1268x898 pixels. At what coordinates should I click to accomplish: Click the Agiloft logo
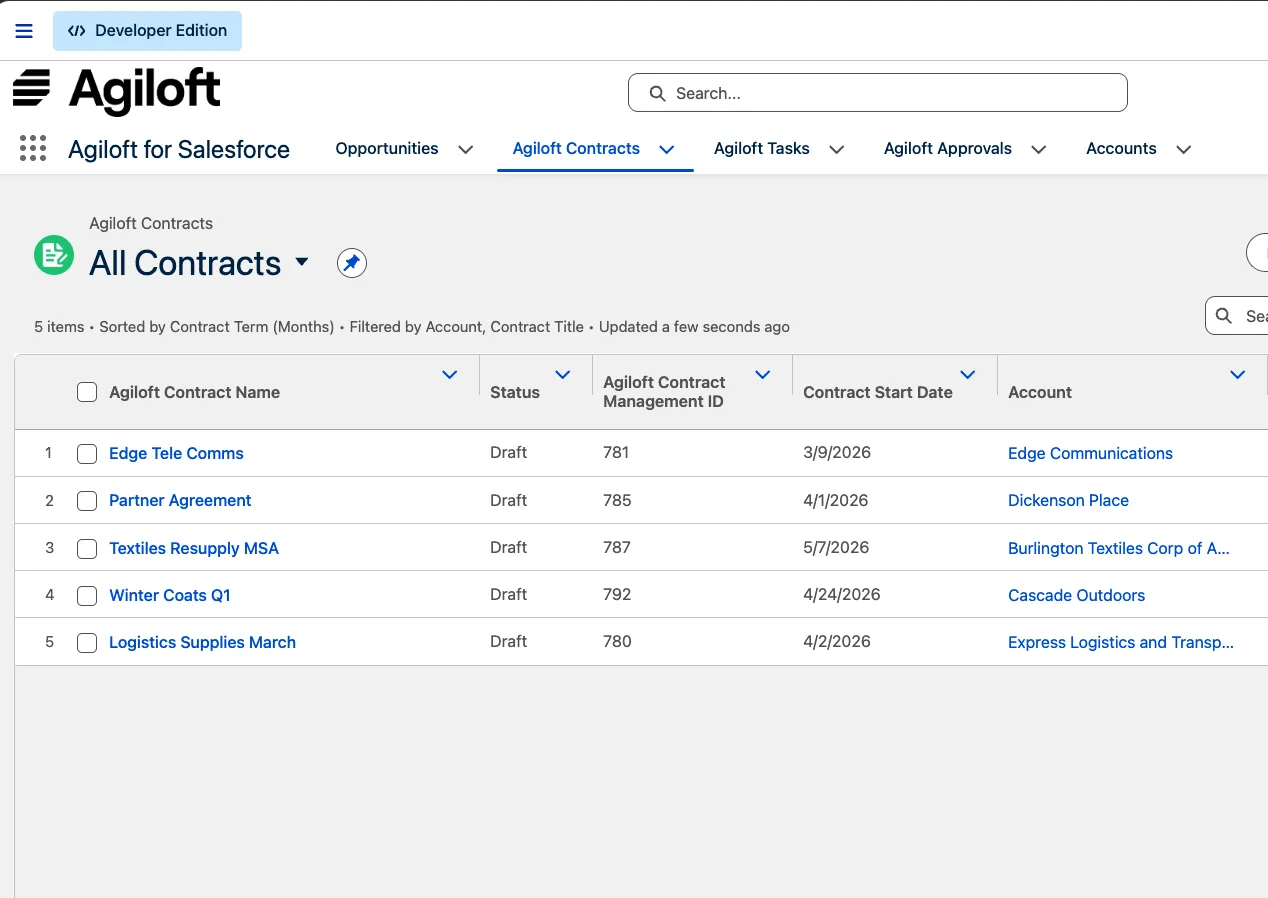tap(117, 91)
